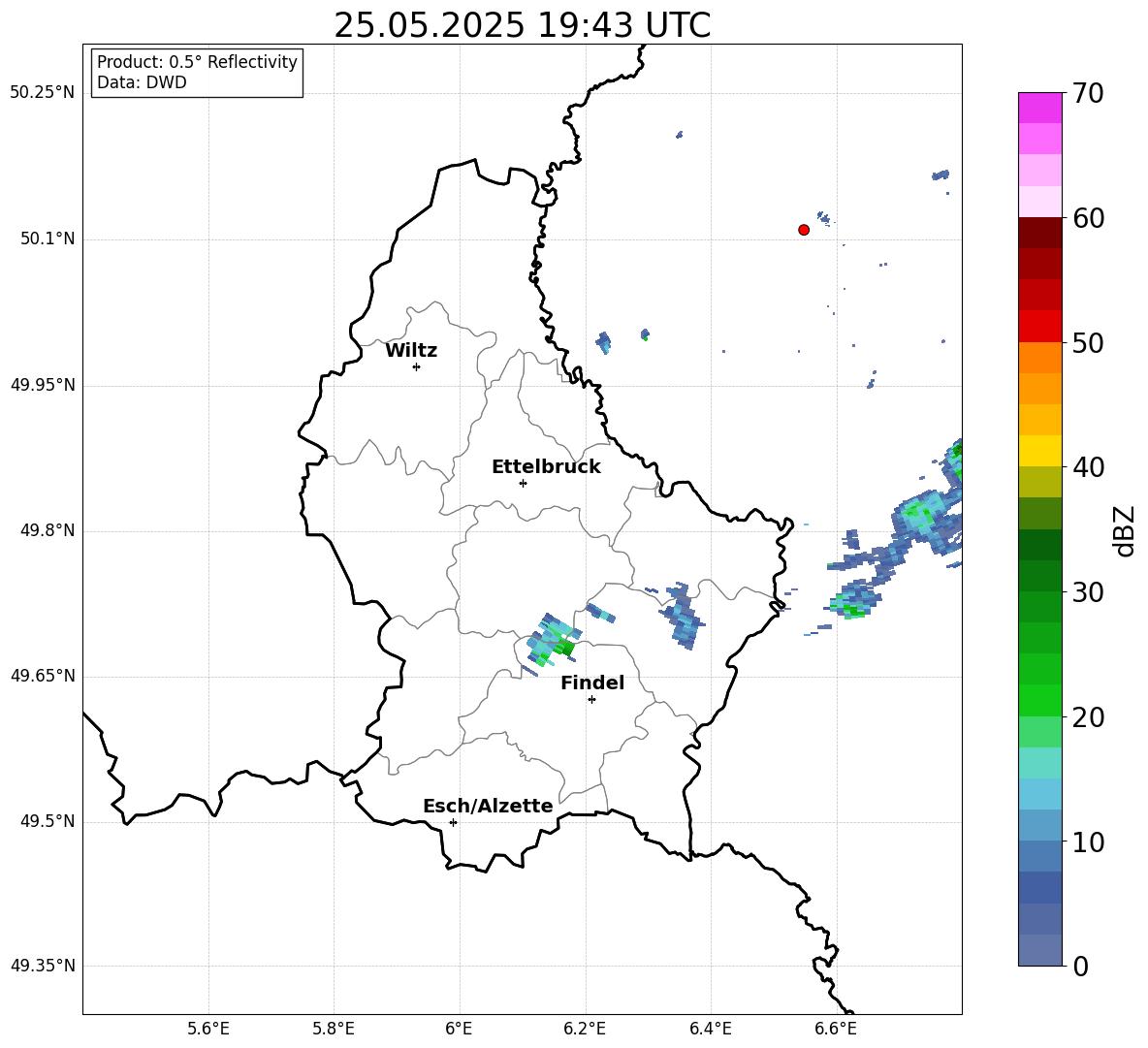The height and width of the screenshot is (1048, 1148).
Task: Click the Wiltz city label
Action: pyautogui.click(x=411, y=351)
